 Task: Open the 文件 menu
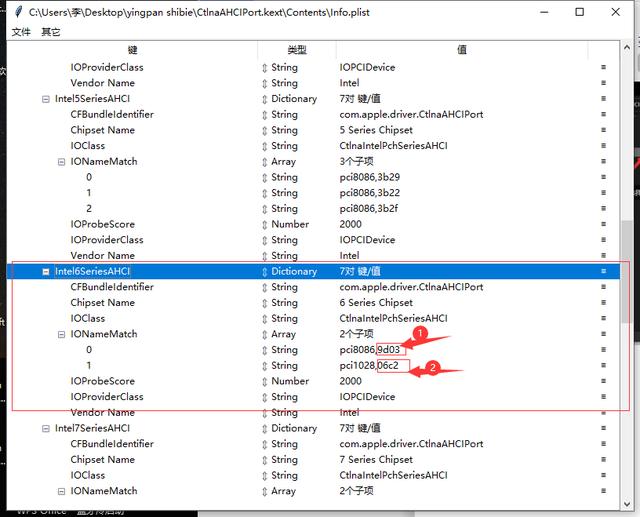(21, 32)
